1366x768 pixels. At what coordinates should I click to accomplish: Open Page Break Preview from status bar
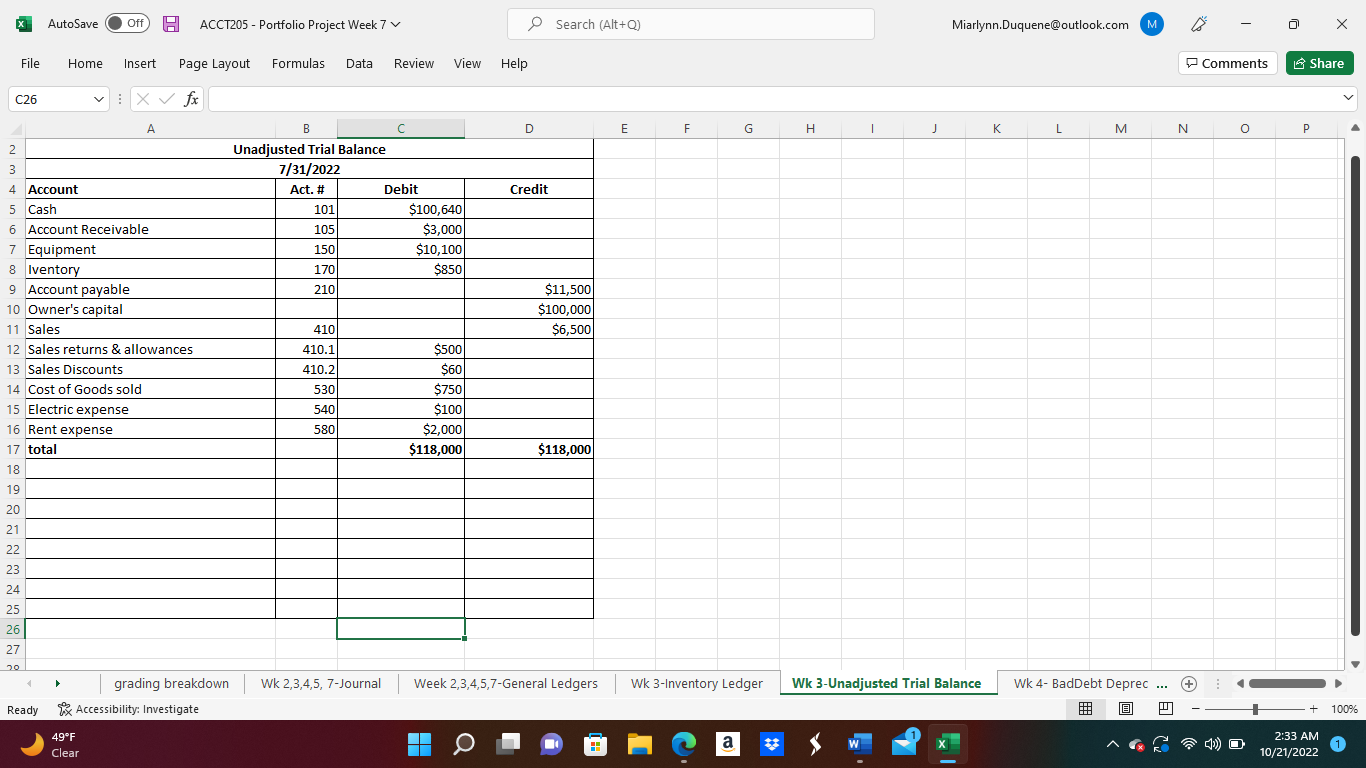click(x=1165, y=708)
